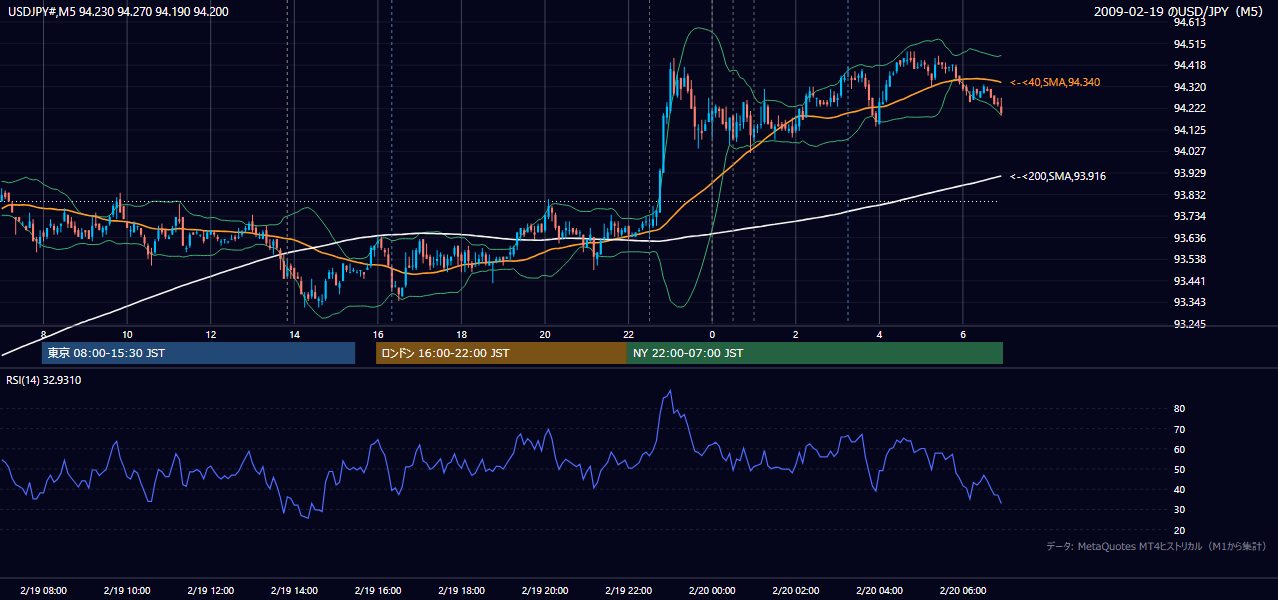The image size is (1278, 600).
Task: Click the 2/20 02:00 date label
Action: tap(795, 590)
